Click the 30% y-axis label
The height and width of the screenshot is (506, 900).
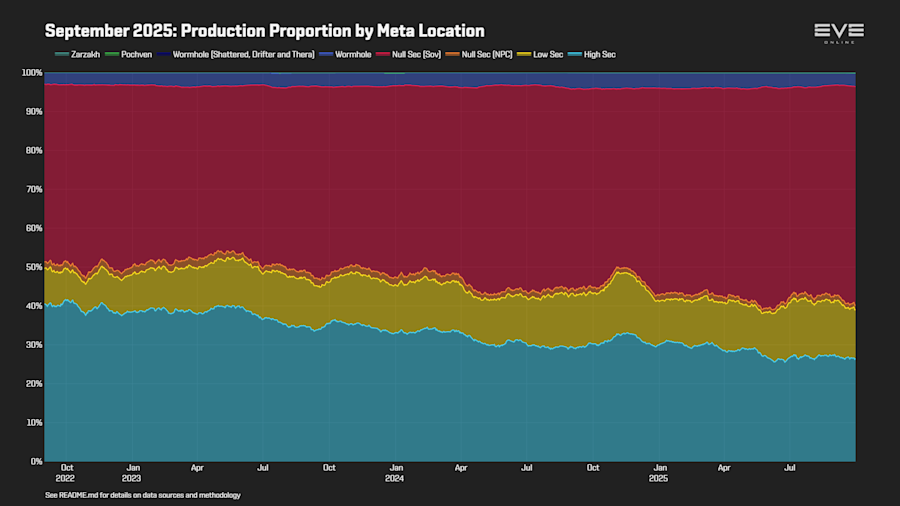tap(34, 345)
